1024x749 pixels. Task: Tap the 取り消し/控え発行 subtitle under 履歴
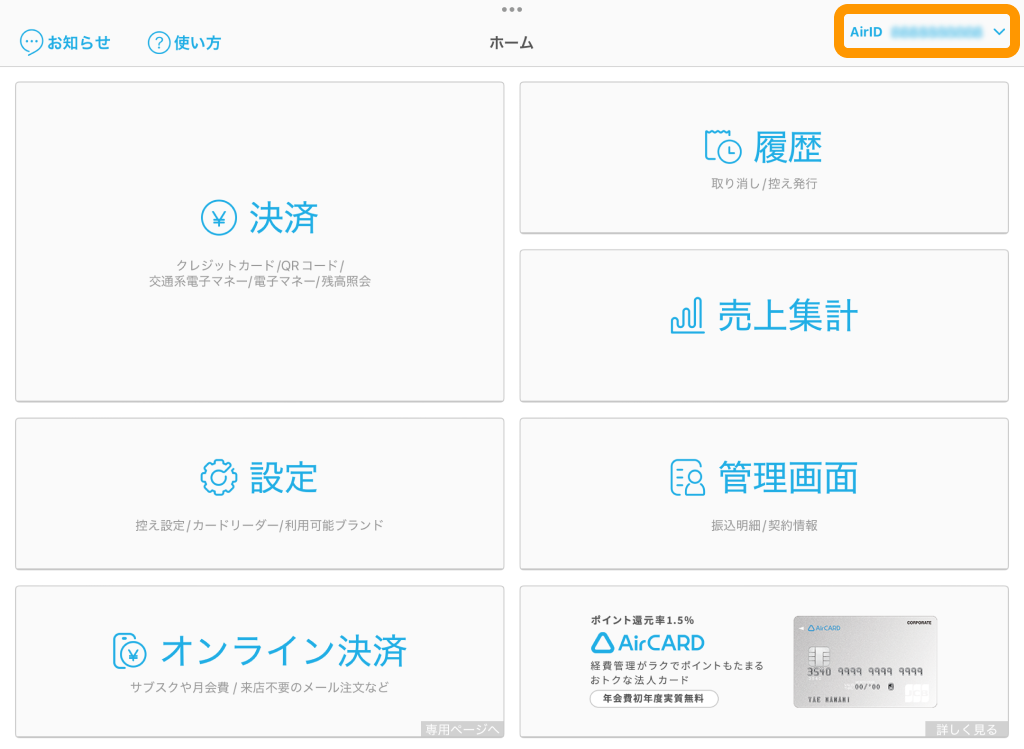pos(764,184)
